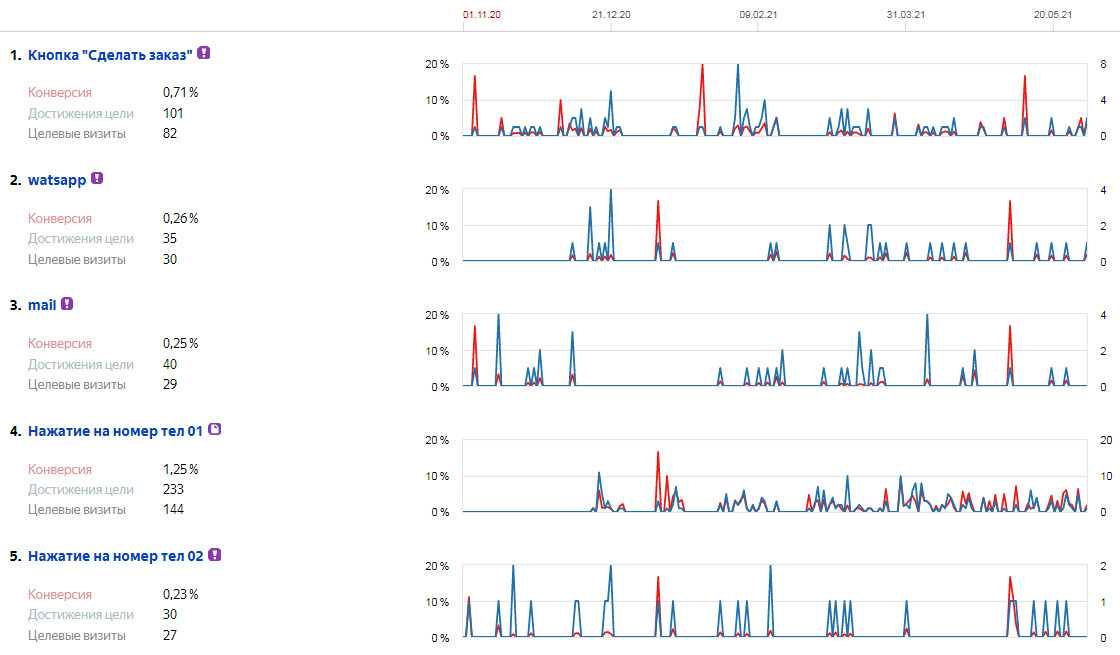Open the watsapp goal link
The height and width of the screenshot is (655, 1120).
click(57, 180)
